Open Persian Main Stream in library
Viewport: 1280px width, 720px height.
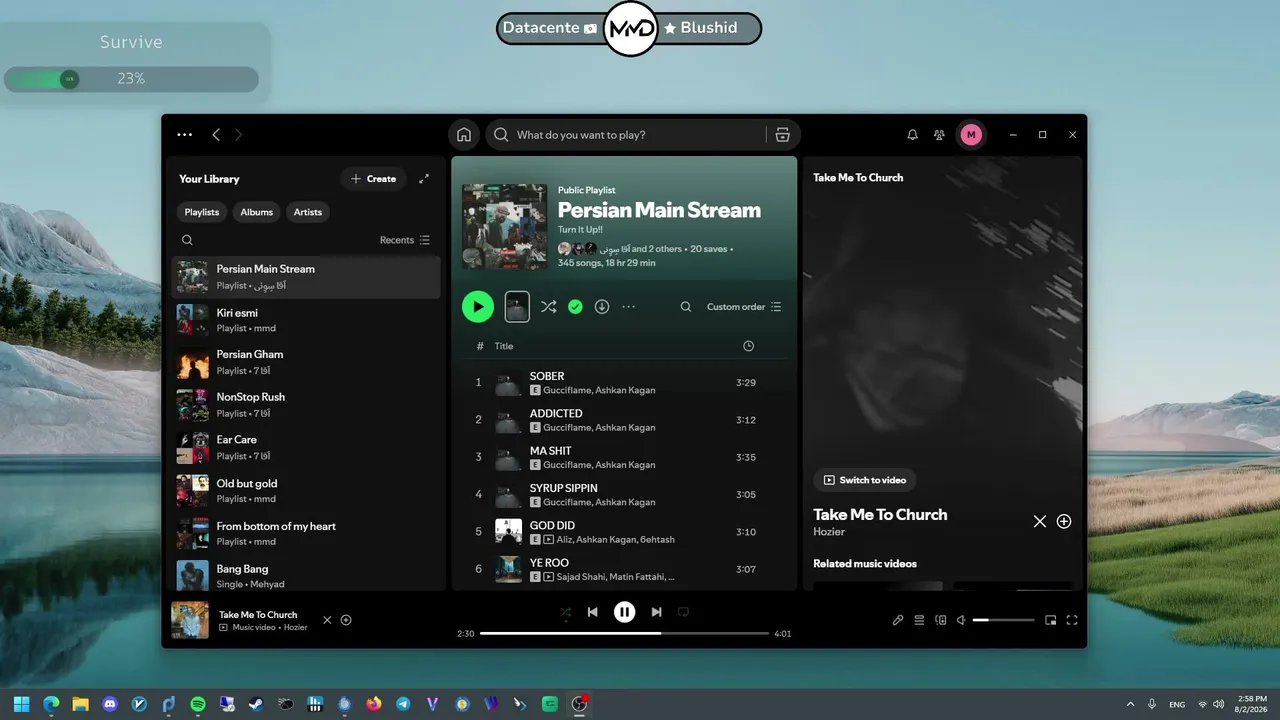pyautogui.click(x=306, y=277)
